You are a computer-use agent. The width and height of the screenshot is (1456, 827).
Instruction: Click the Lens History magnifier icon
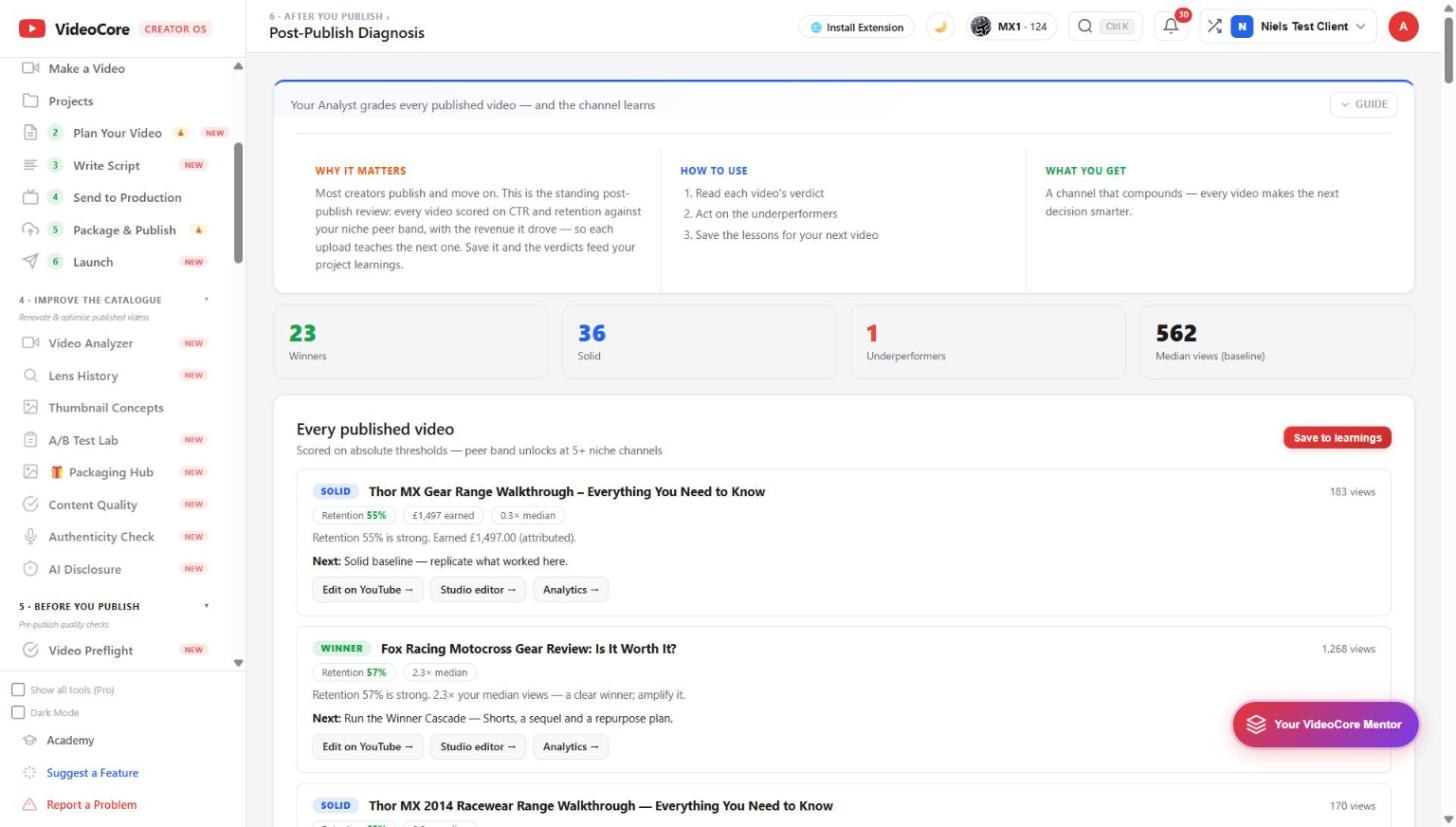tap(31, 376)
